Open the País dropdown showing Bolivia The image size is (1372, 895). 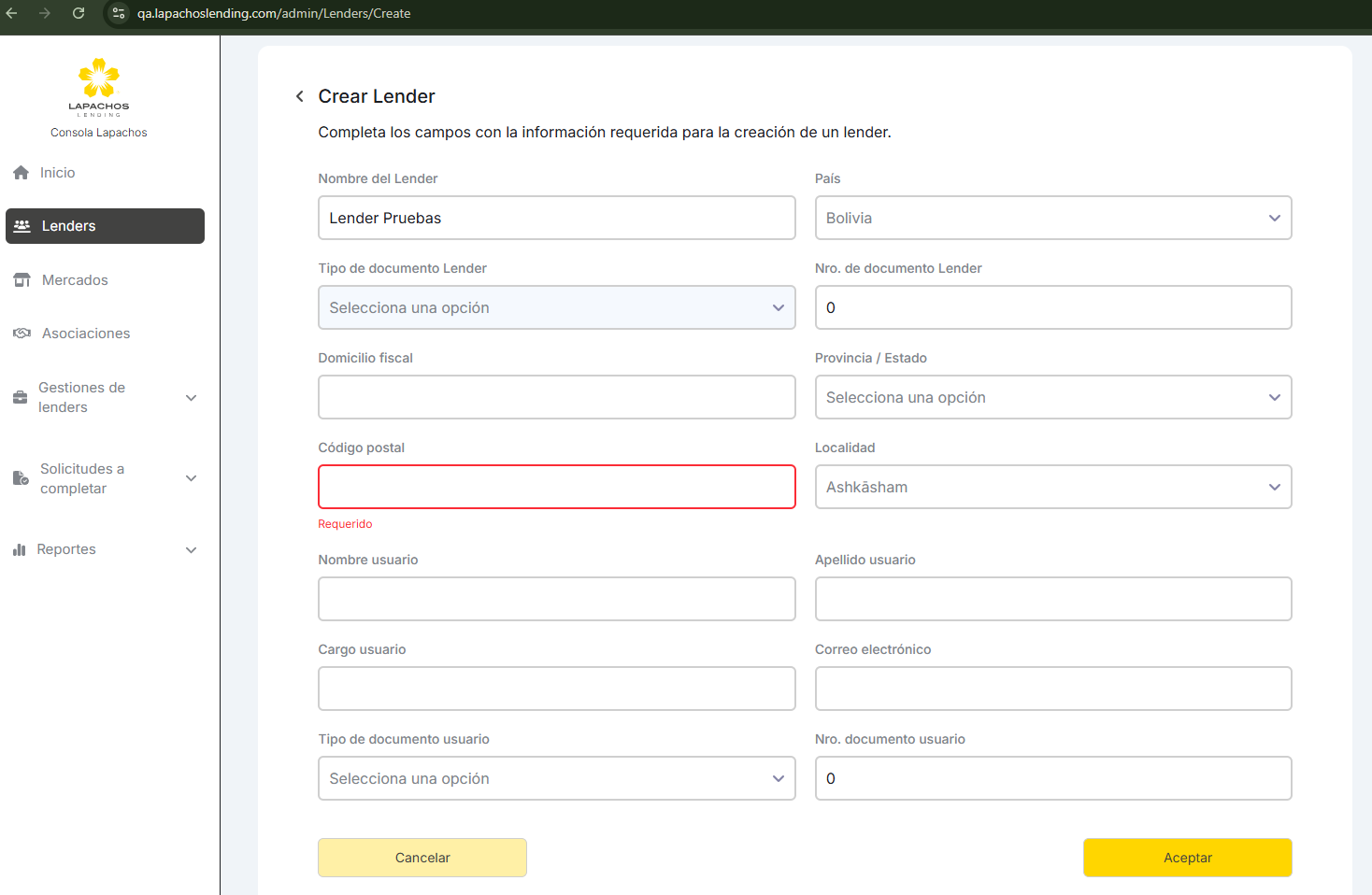coord(1052,218)
